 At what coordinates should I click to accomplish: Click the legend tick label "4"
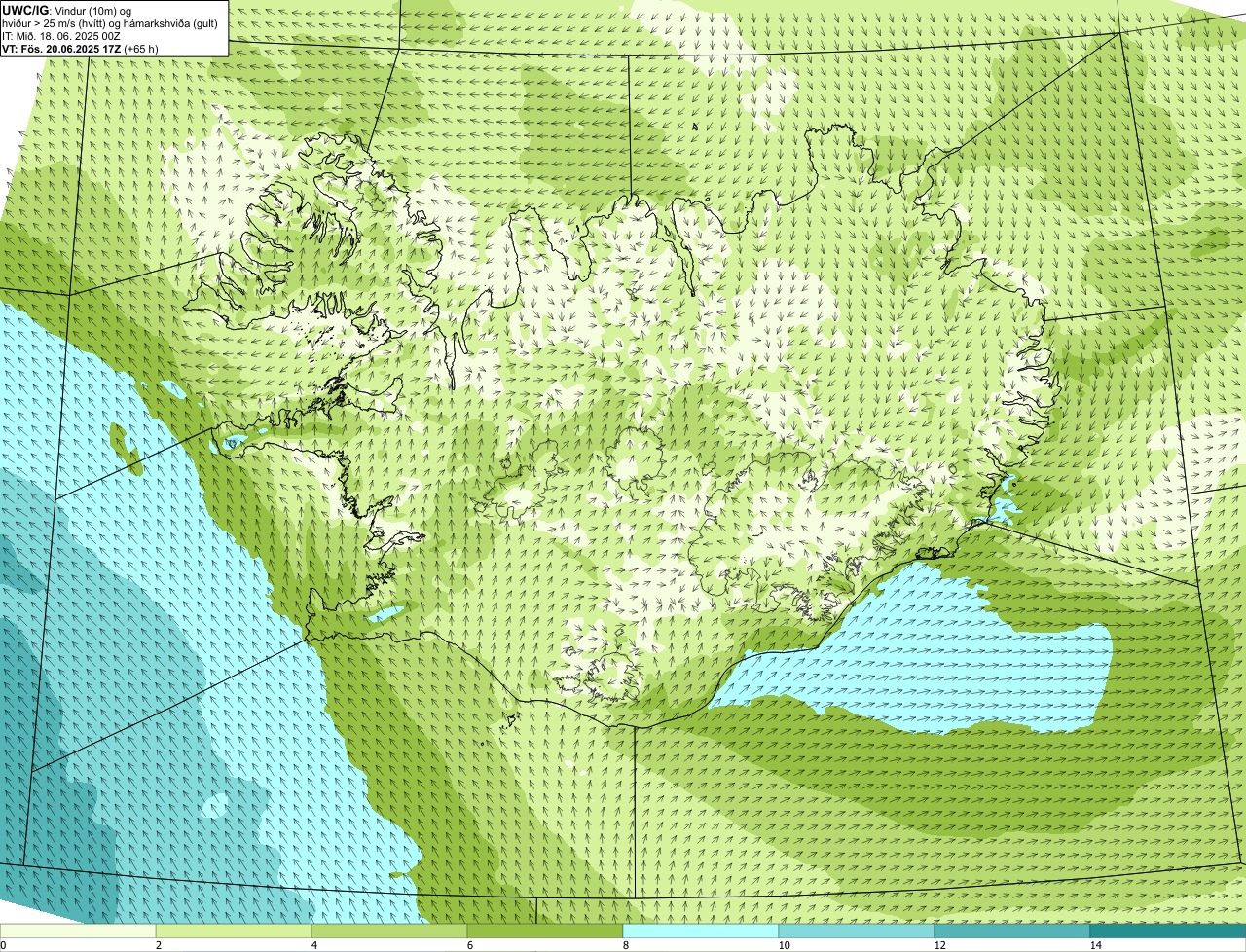(x=313, y=945)
